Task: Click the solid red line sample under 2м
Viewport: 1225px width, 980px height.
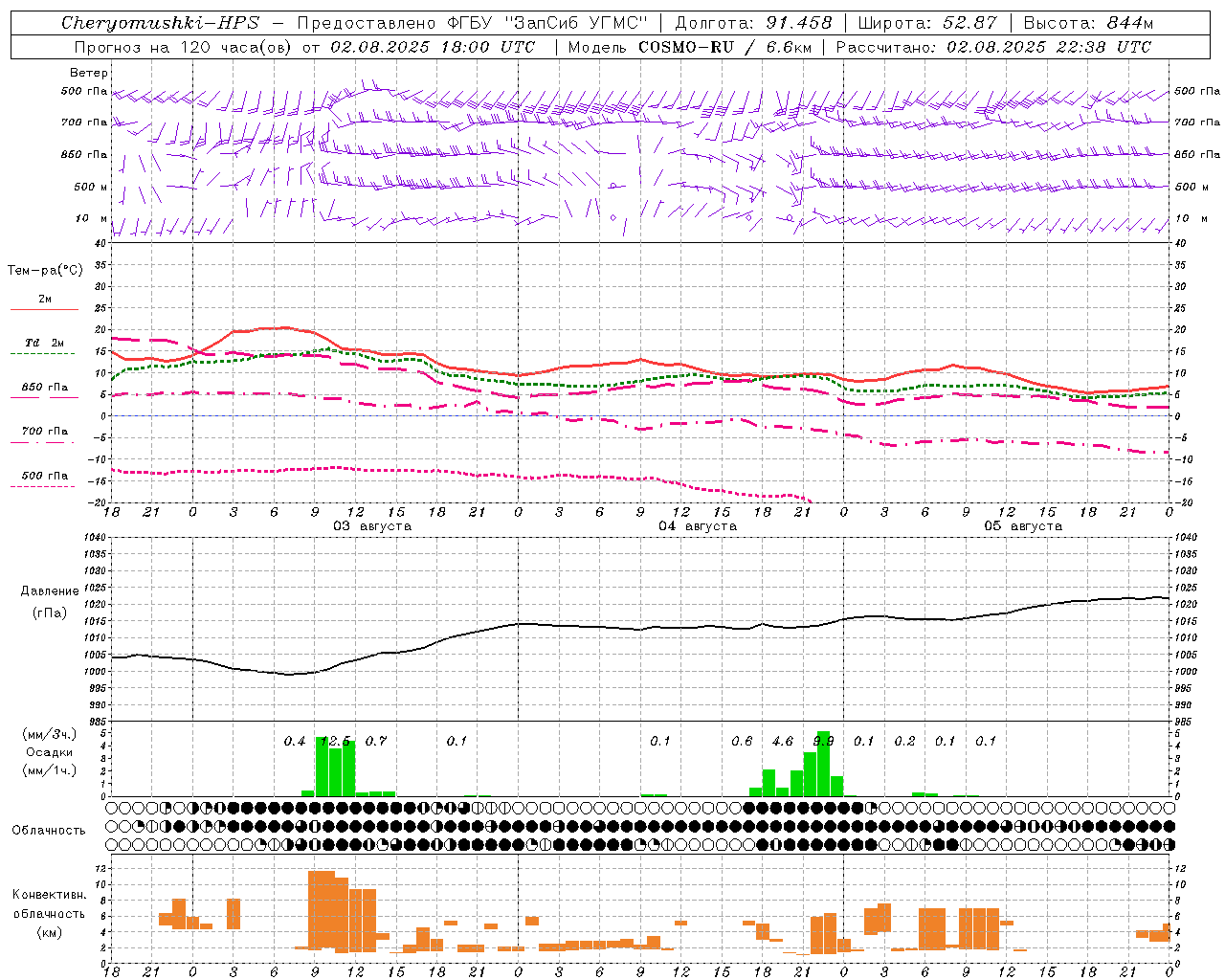Action: (44, 310)
